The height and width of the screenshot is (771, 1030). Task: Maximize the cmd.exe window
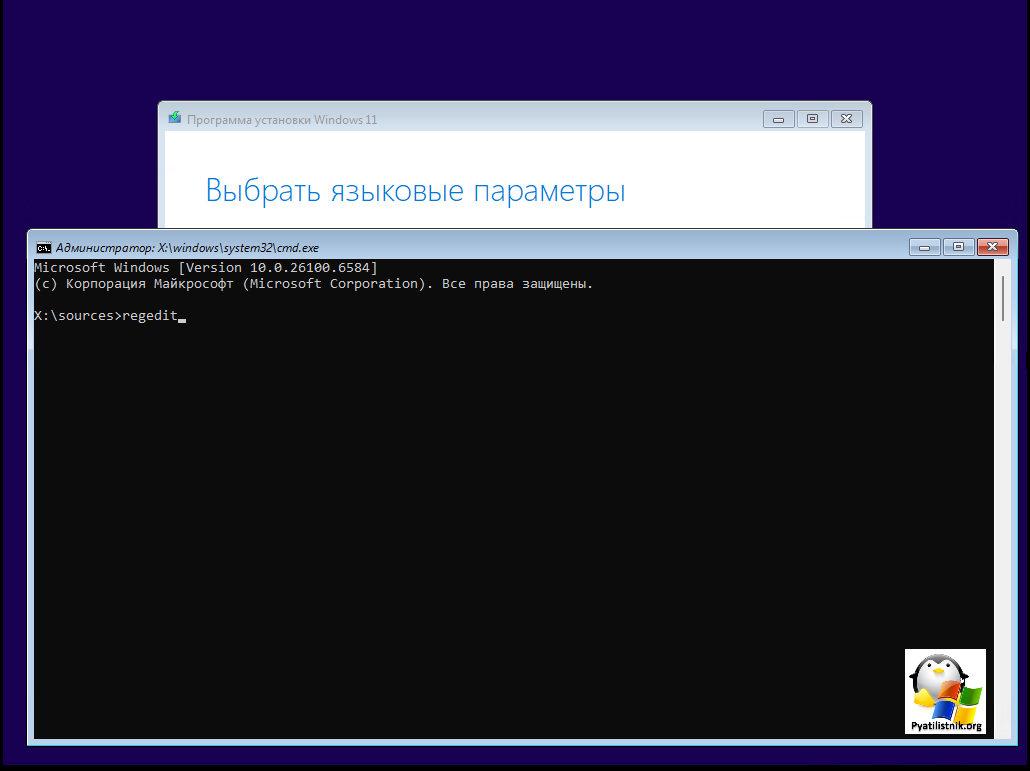click(x=958, y=247)
